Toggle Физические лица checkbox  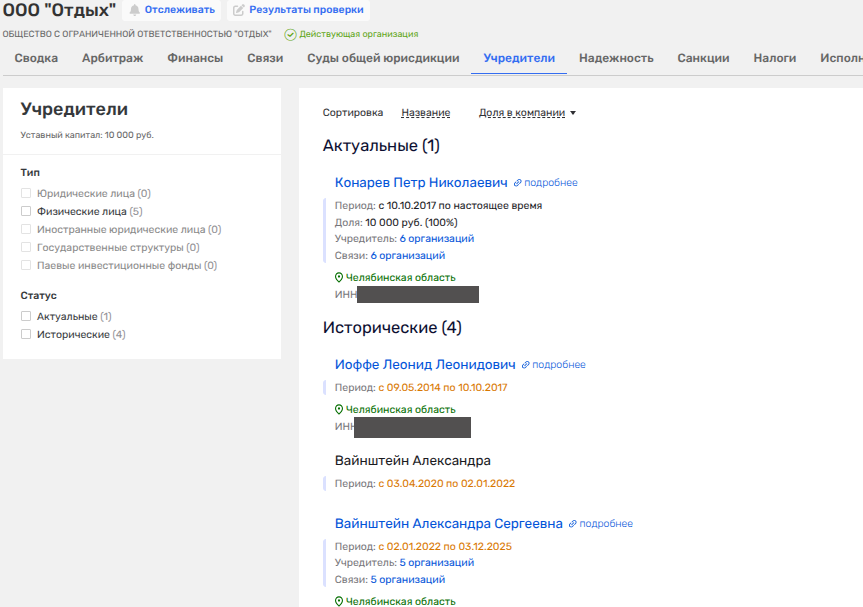(26, 211)
